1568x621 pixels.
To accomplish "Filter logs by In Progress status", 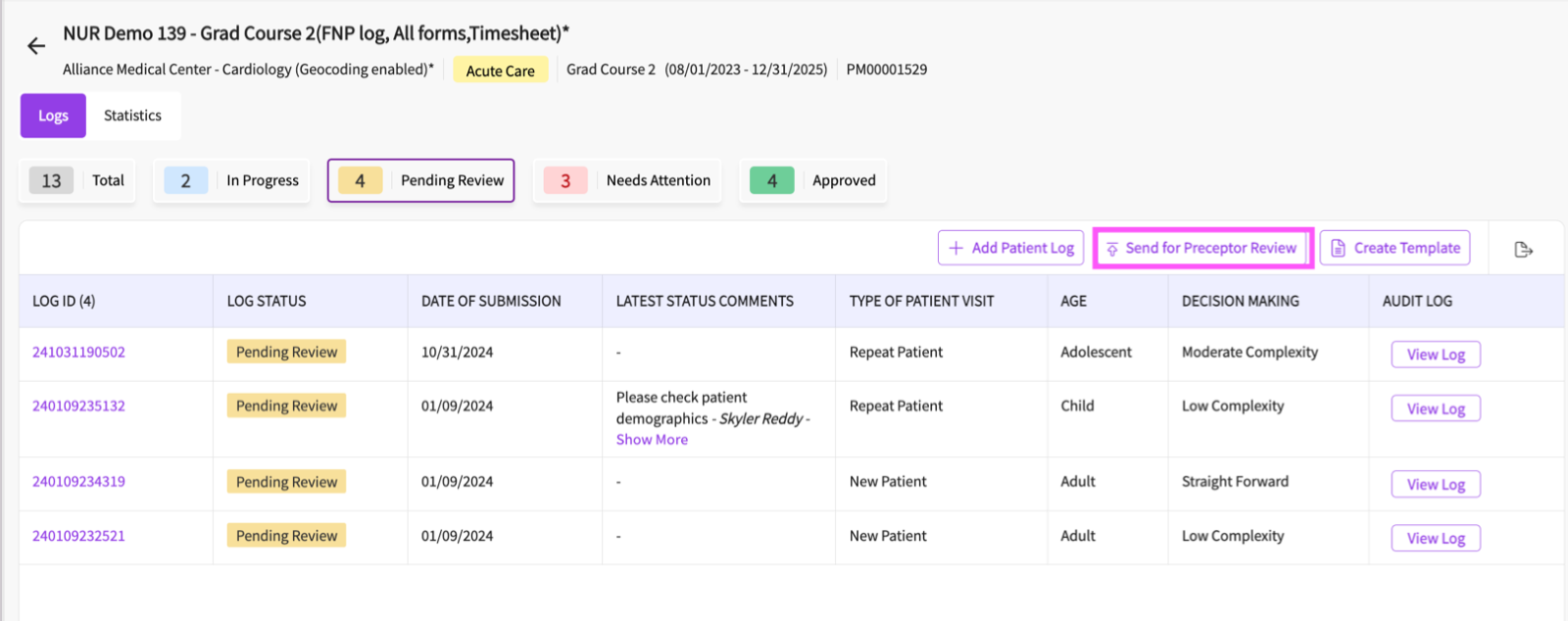I will (x=231, y=181).
